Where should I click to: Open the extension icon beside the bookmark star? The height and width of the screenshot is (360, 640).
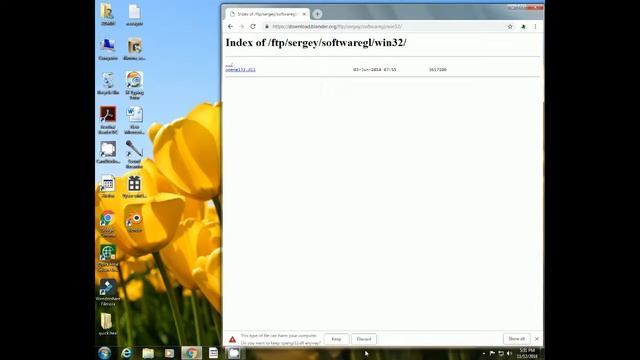(523, 27)
